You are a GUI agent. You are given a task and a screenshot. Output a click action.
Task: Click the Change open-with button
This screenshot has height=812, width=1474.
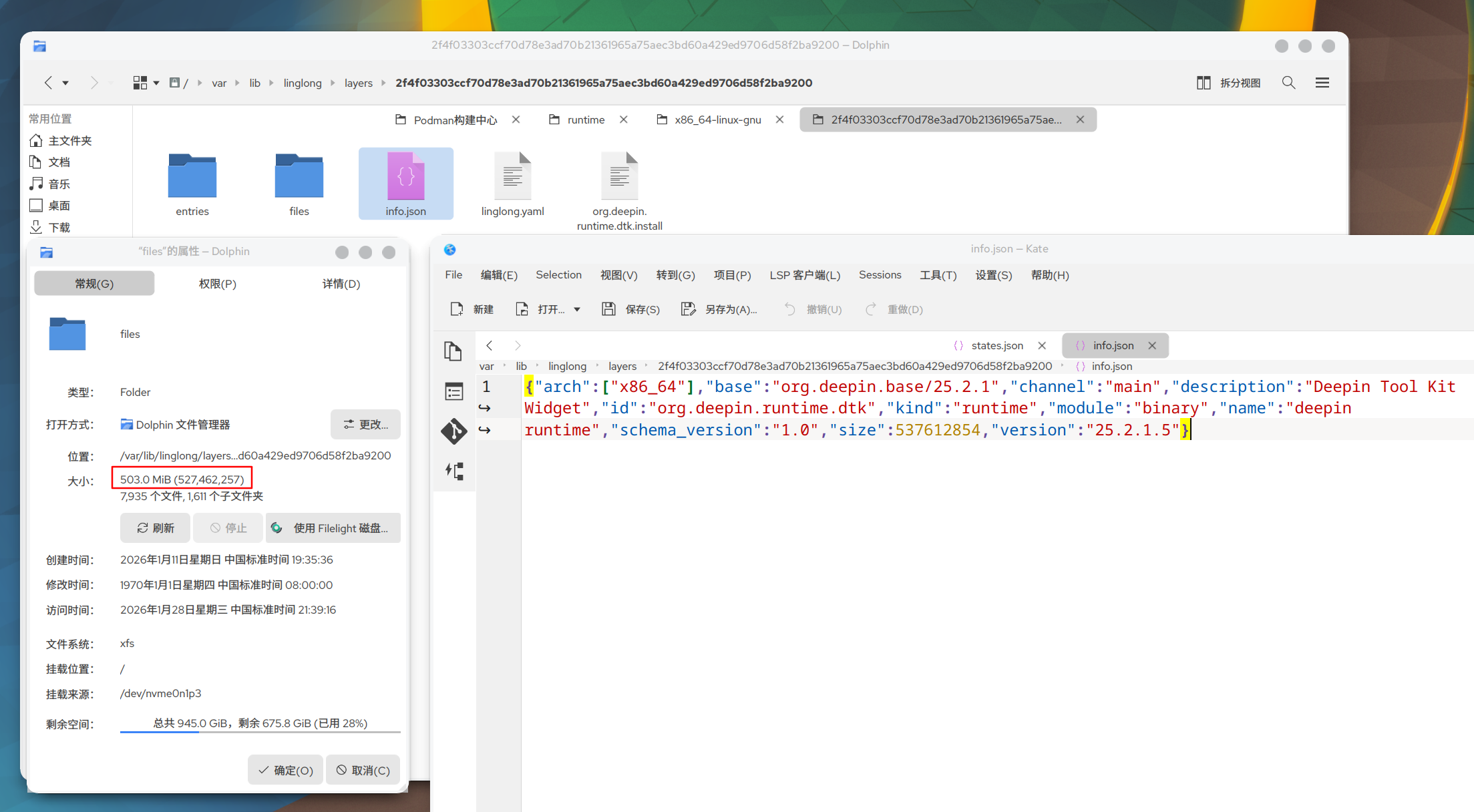pyautogui.click(x=365, y=425)
